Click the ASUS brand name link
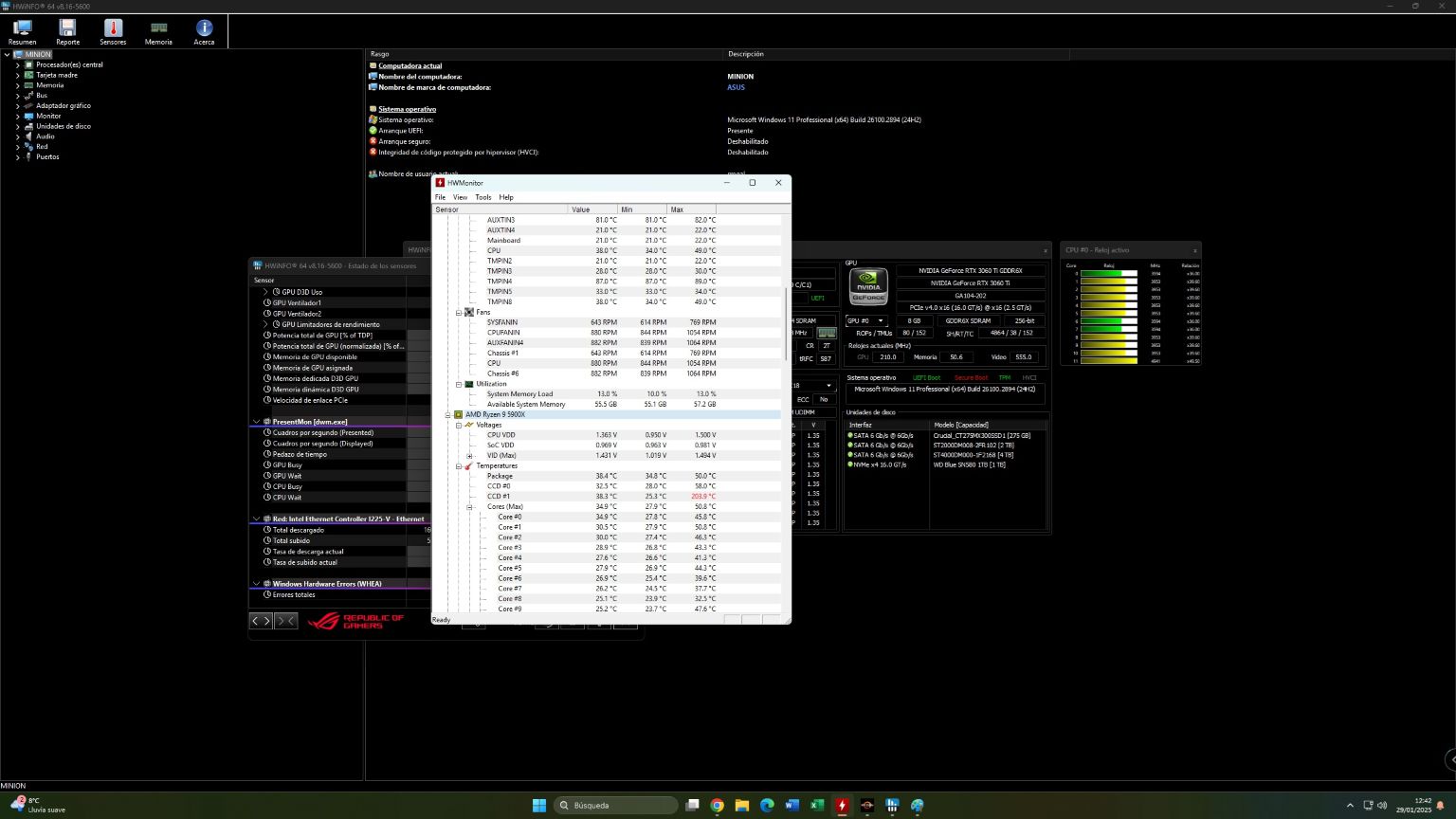Image resolution: width=1456 pixels, height=819 pixels. (736, 87)
